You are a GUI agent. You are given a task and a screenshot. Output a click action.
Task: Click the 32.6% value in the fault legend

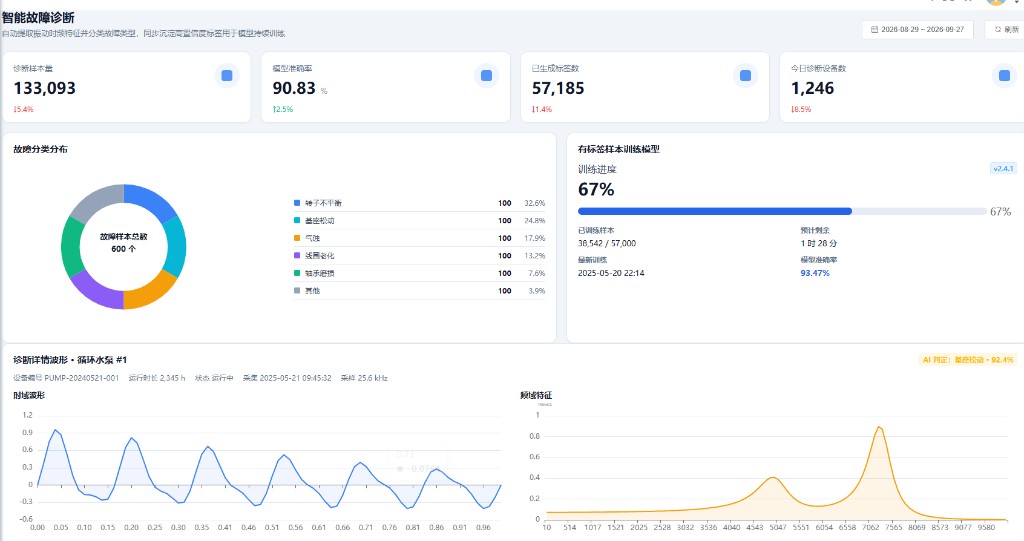(x=534, y=203)
